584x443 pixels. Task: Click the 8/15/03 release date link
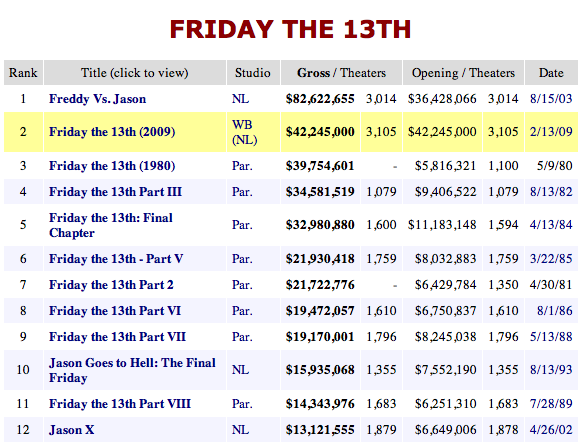coord(551,99)
